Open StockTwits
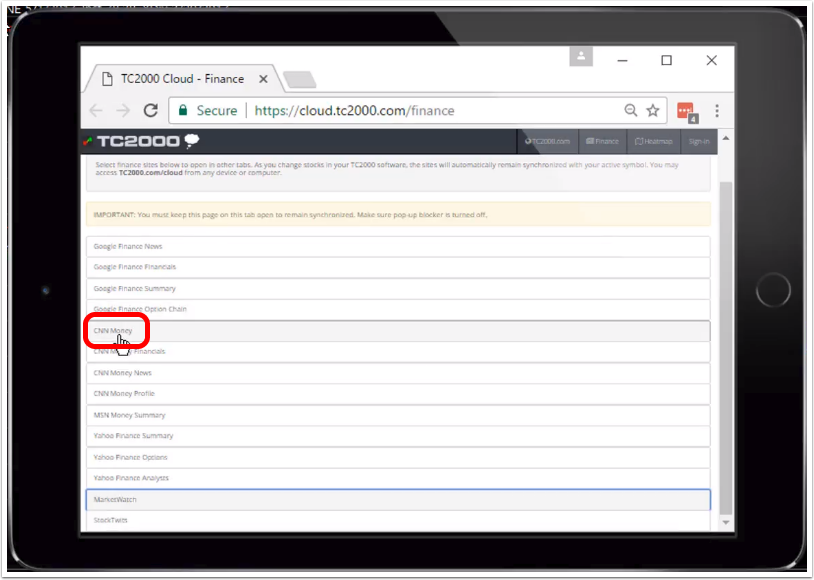Viewport: 814px width, 580px height. click(398, 521)
